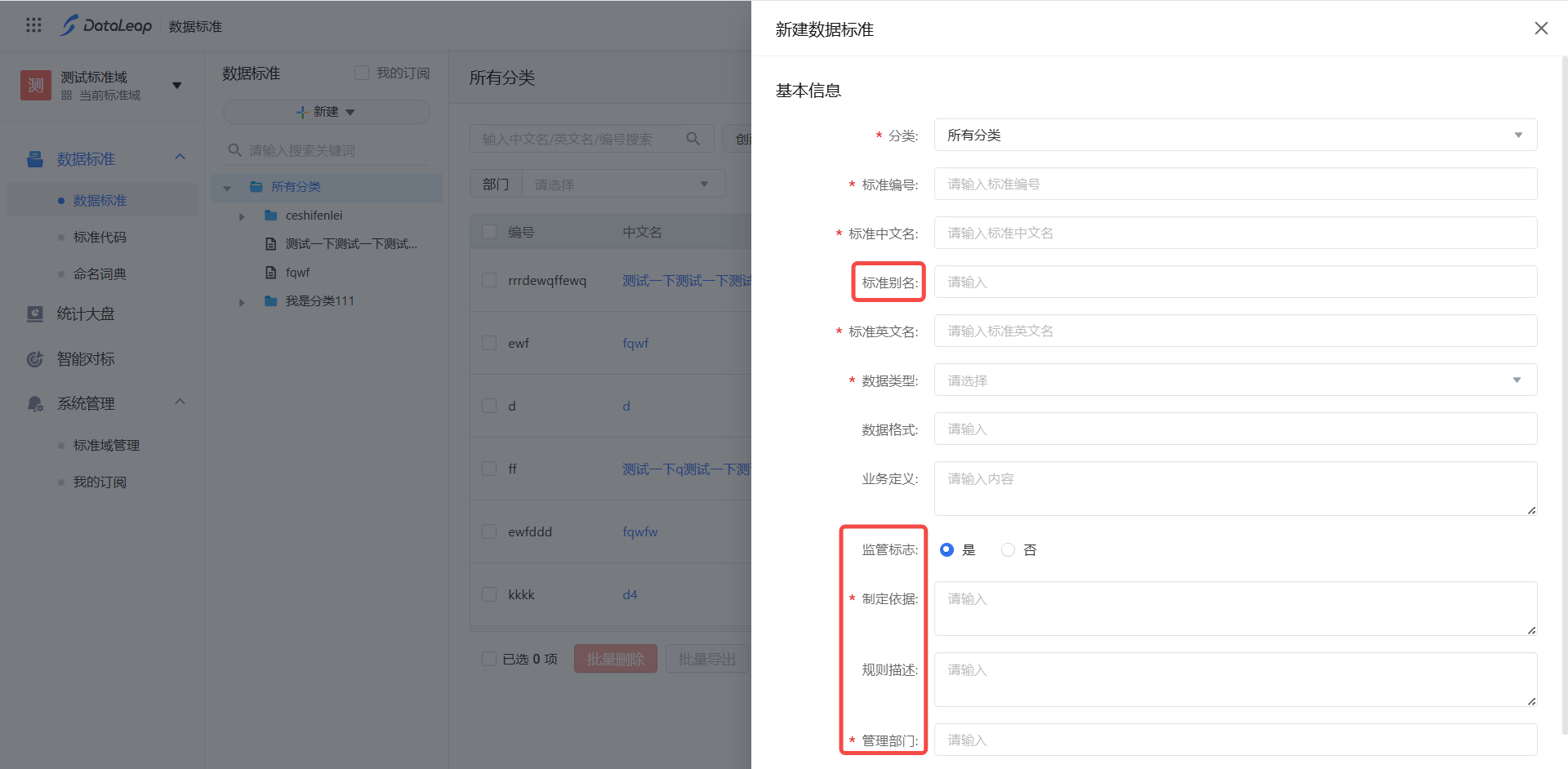
Task: Expand the ceshifenlei tree node
Action: [242, 216]
